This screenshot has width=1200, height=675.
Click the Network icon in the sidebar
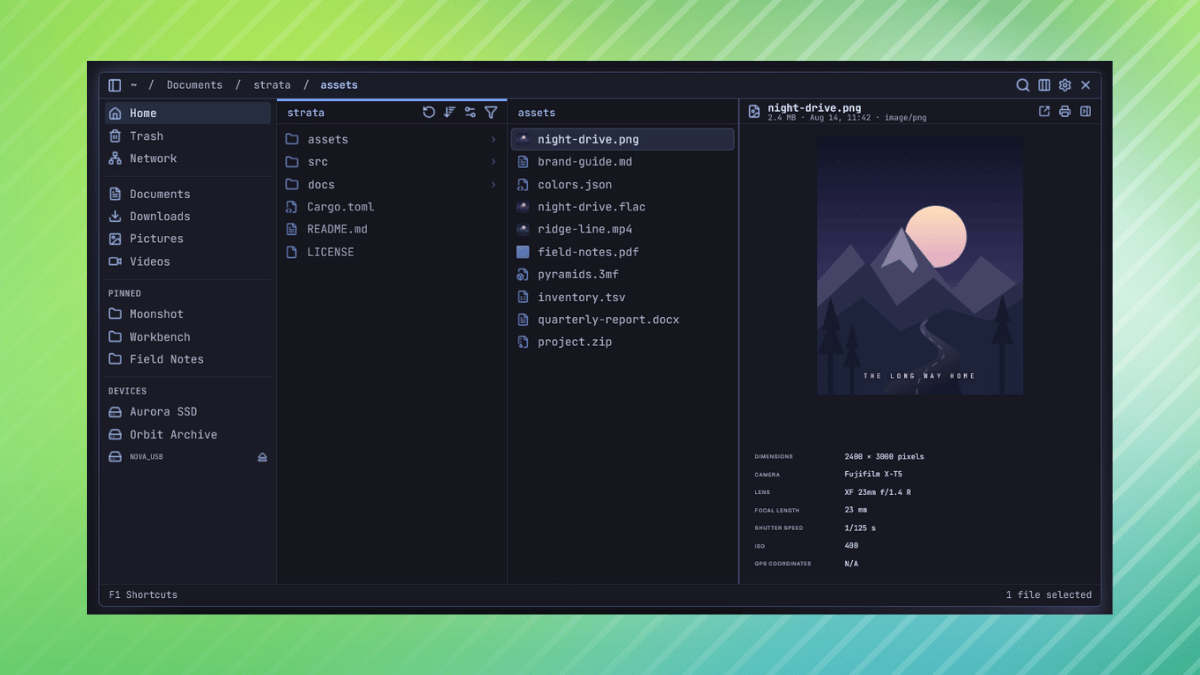[115, 158]
